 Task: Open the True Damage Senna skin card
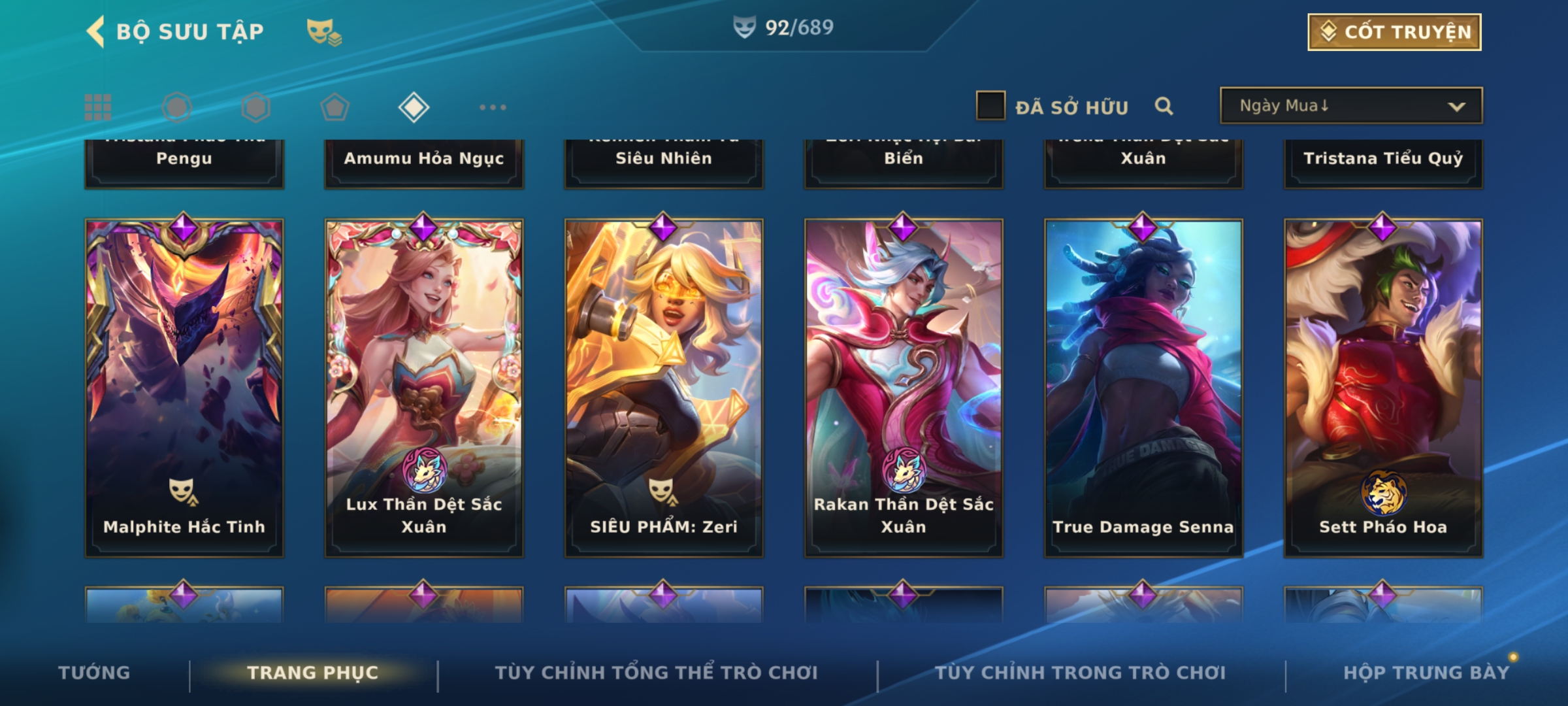coord(1143,388)
